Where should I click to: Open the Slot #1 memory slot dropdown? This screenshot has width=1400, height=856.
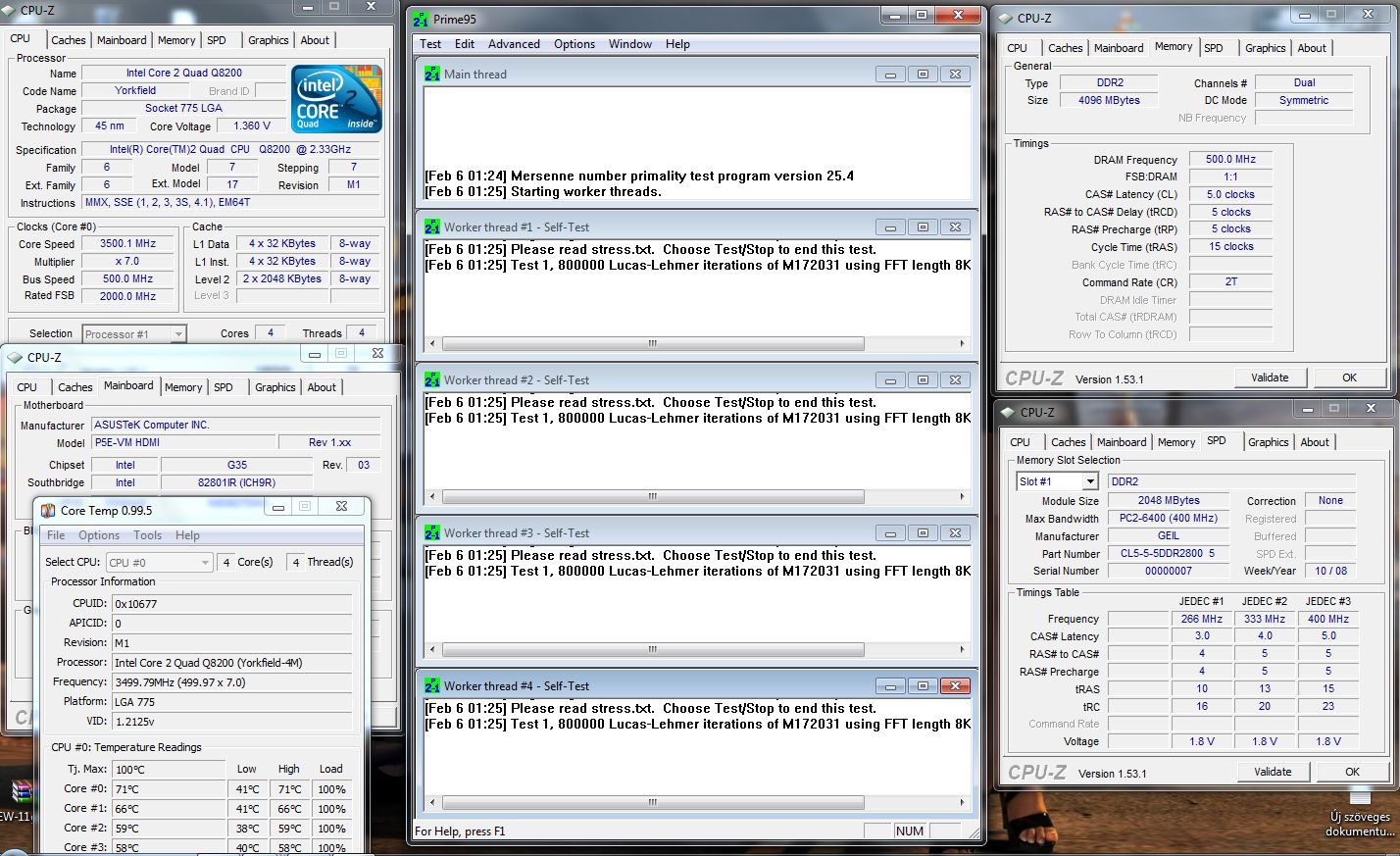point(1089,481)
